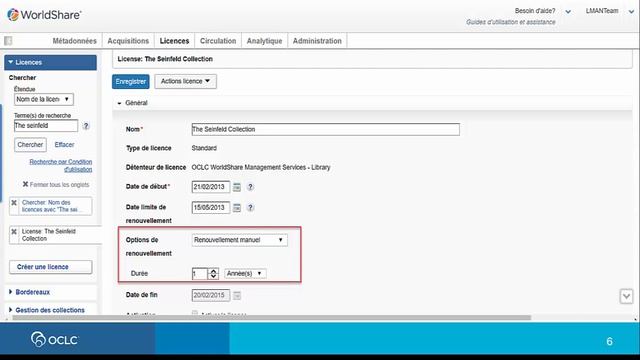This screenshot has height=360, width=640.
Task: Click the Nom text field
Action: pos(326,129)
